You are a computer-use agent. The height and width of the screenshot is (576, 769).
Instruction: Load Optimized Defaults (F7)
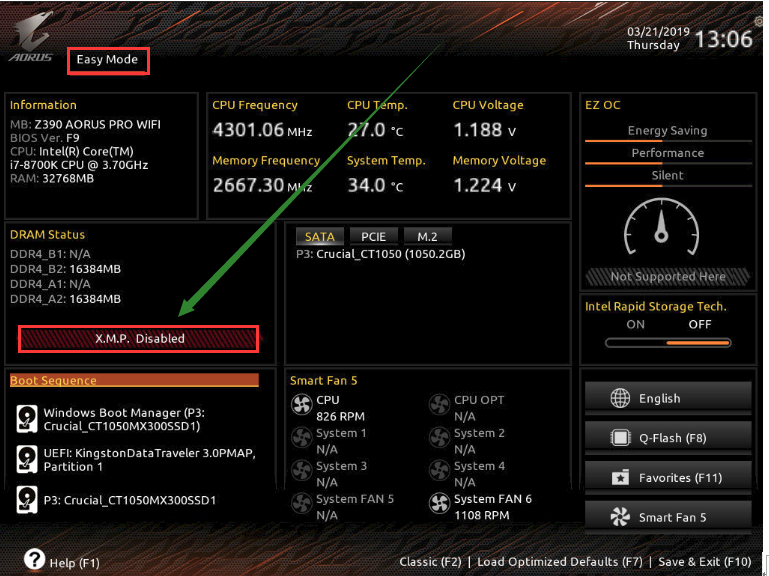click(560, 562)
